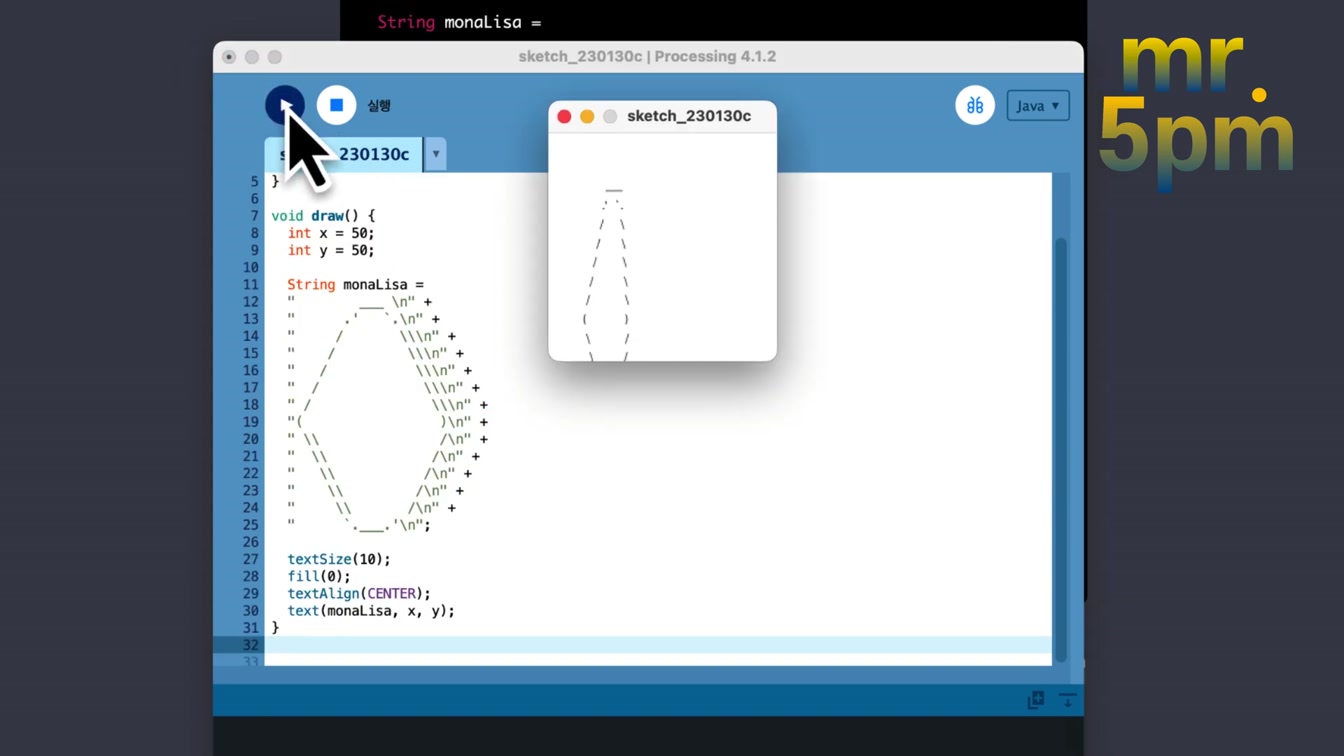Click the Processing window close button
1344x756 pixels.
click(229, 57)
